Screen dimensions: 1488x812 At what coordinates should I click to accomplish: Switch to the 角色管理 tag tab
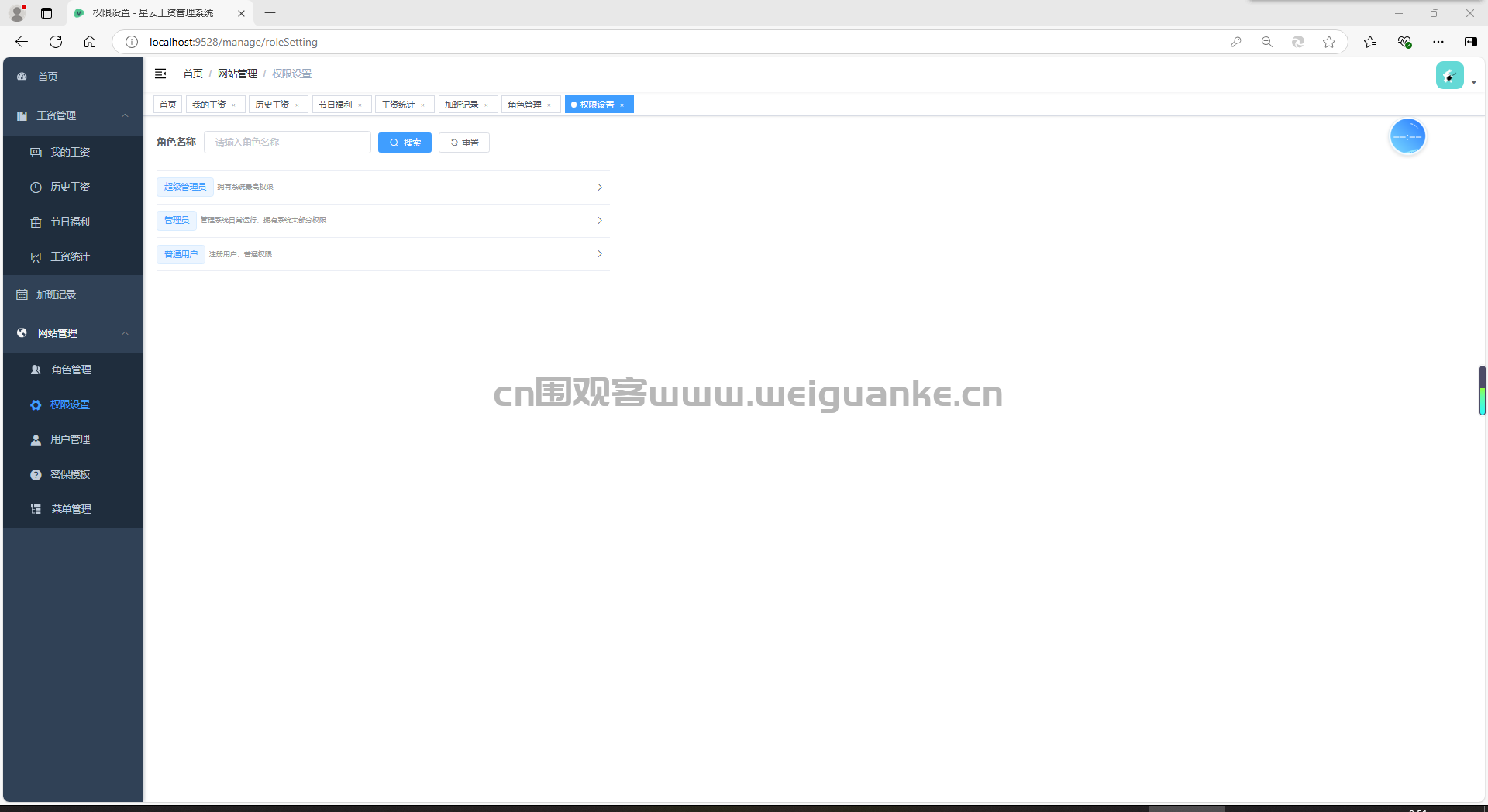(525, 105)
